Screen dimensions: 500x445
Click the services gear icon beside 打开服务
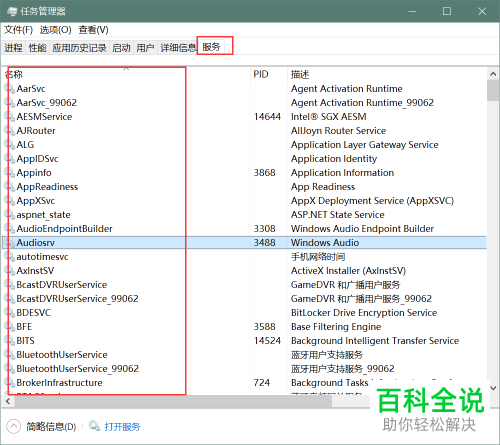[94, 426]
